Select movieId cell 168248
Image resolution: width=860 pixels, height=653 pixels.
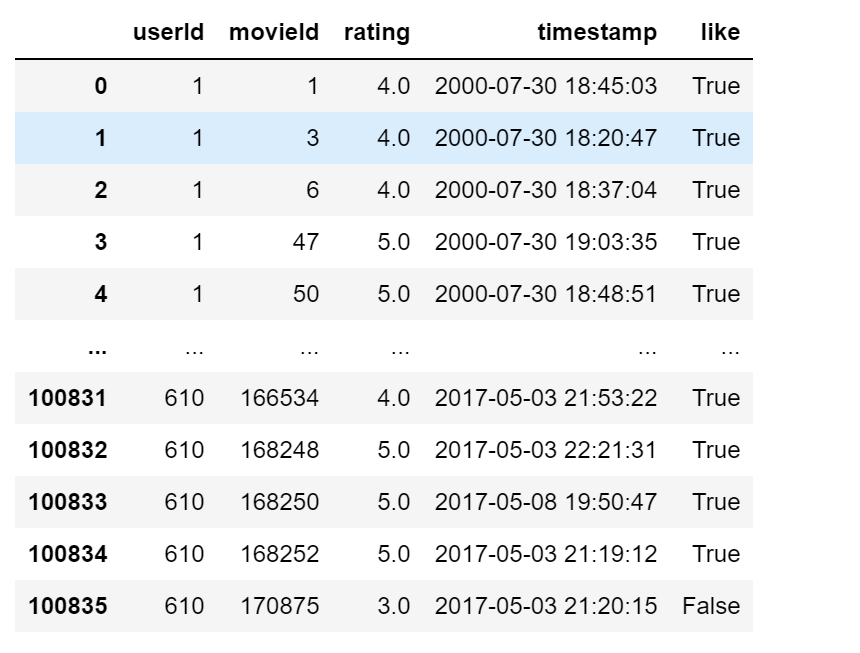click(280, 450)
